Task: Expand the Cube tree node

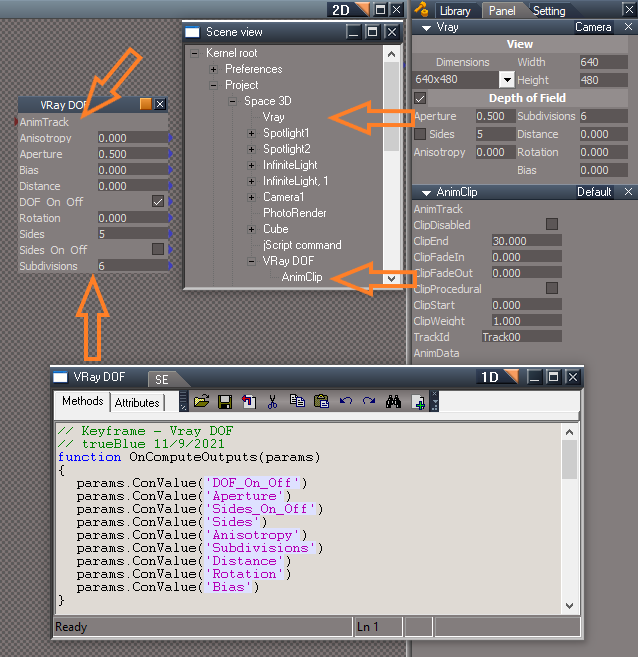Action: point(251,229)
